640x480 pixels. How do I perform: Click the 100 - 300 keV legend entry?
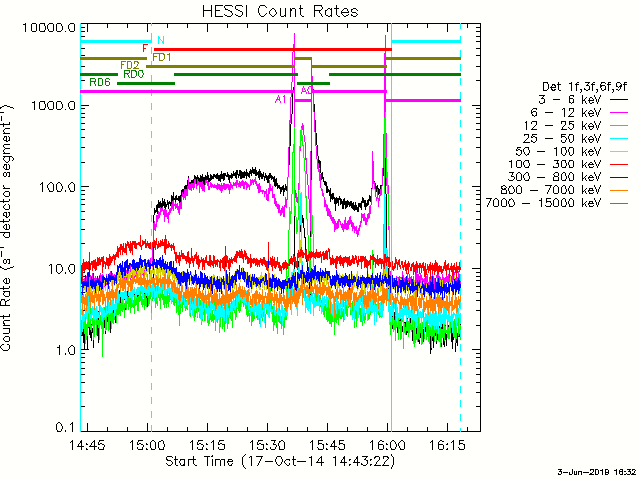coord(555,164)
